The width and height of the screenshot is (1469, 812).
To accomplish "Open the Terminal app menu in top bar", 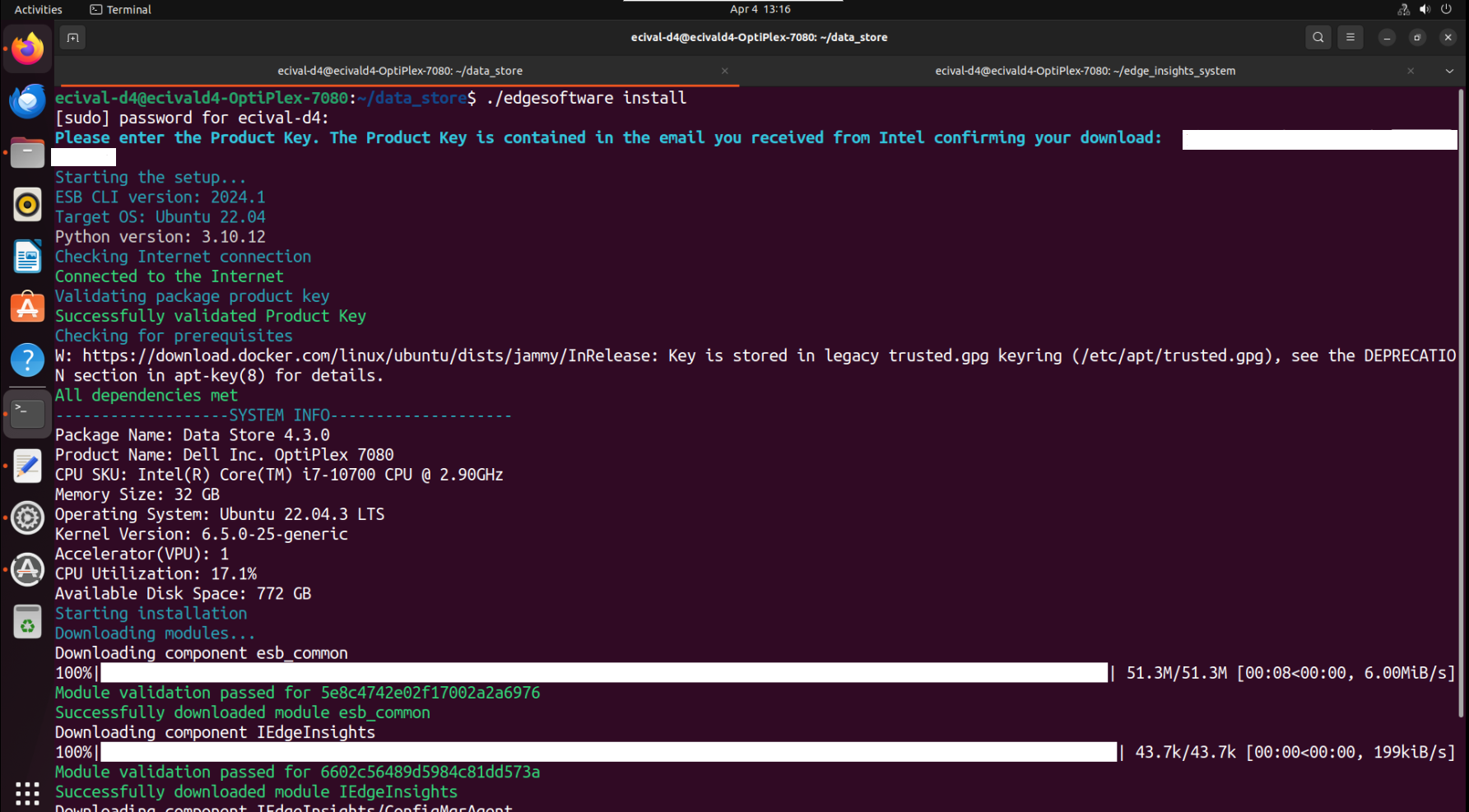I will [120, 9].
